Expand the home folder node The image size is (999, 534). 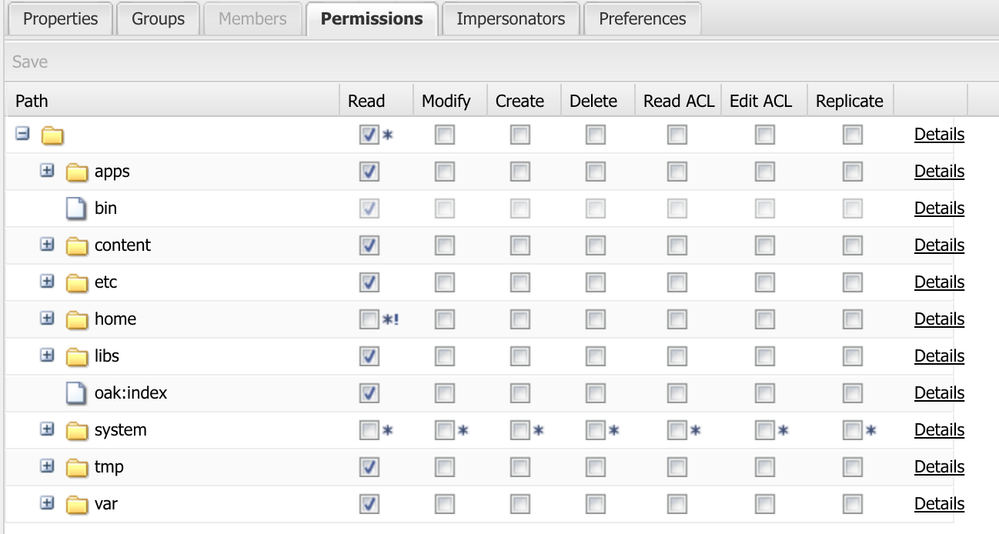tap(47, 319)
